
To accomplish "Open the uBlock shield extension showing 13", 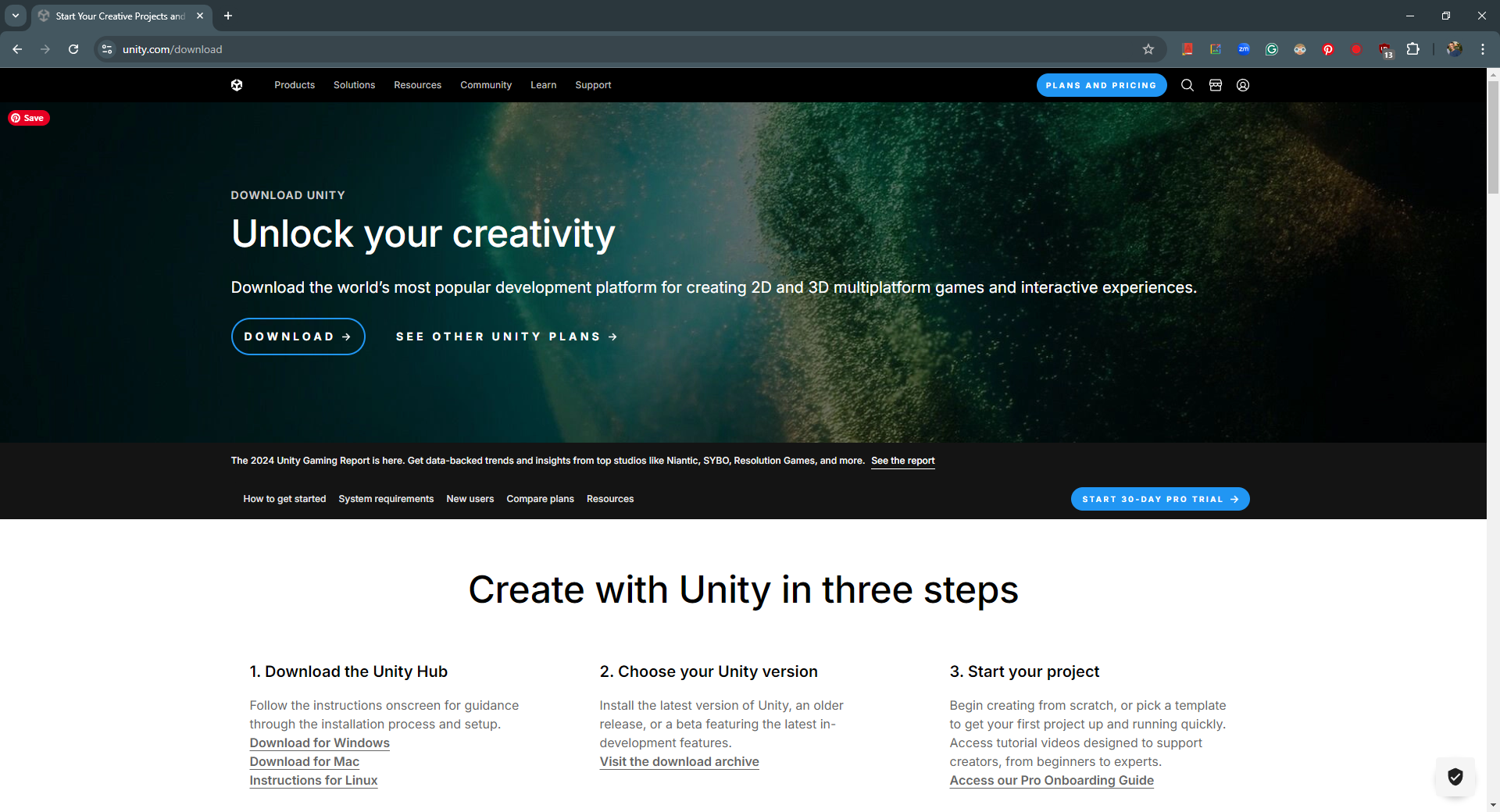I will pyautogui.click(x=1385, y=50).
